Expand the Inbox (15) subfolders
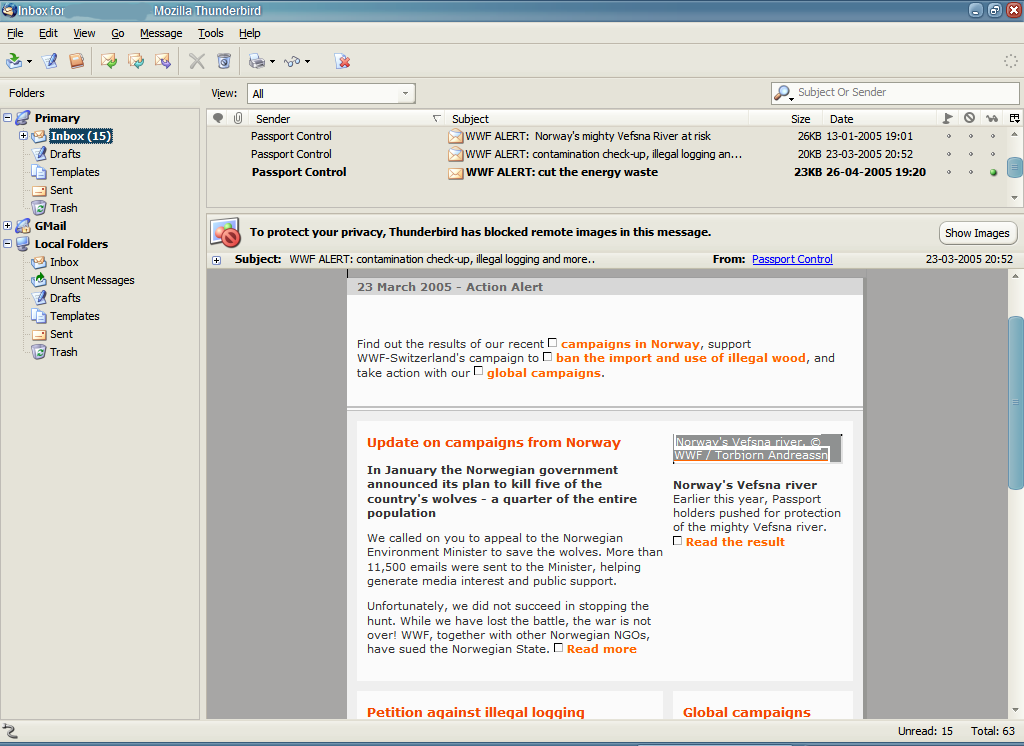The image size is (1024, 746). [x=24, y=136]
